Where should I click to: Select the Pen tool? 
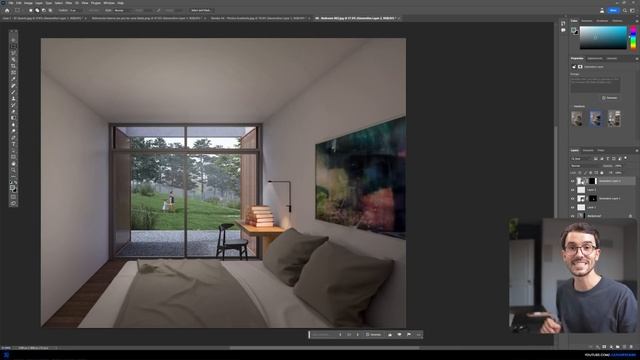point(13,138)
